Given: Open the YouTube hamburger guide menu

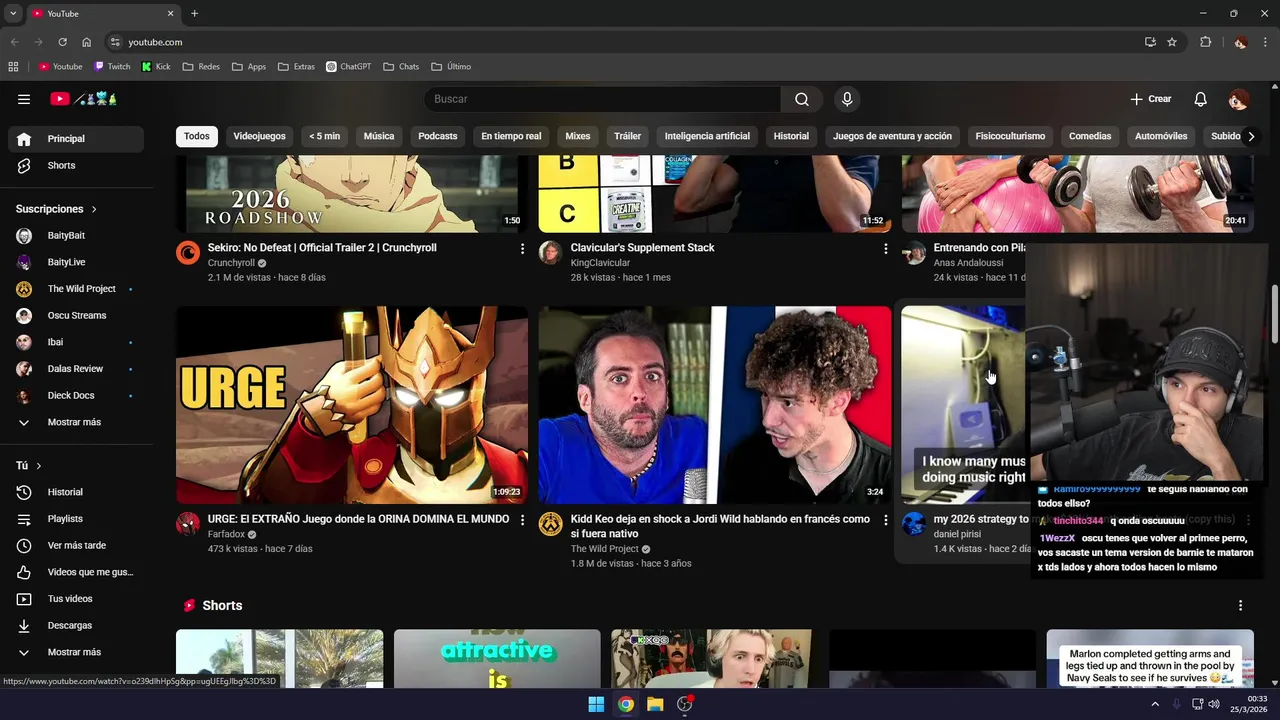Looking at the screenshot, I should click(x=24, y=99).
